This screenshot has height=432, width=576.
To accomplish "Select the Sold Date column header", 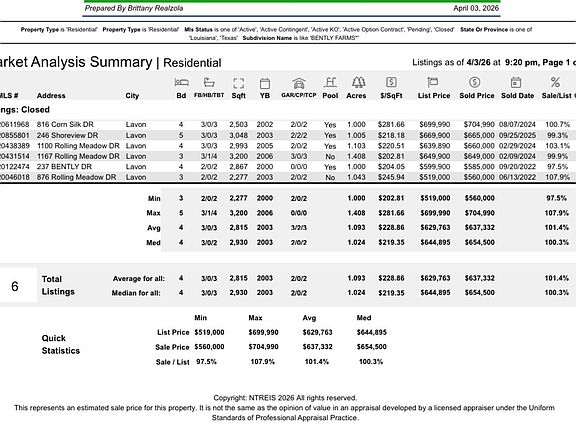I will (518, 96).
